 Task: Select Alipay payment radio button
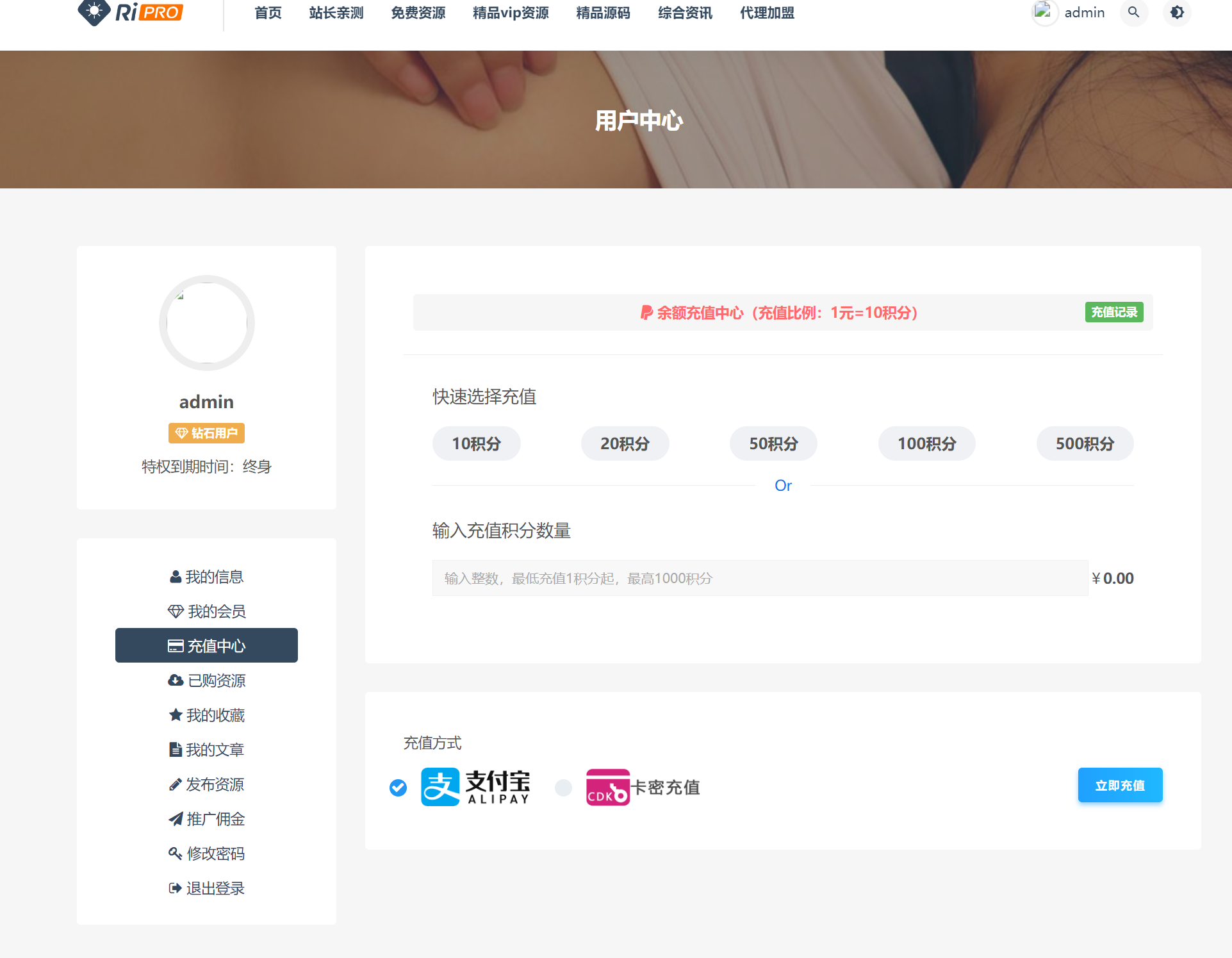click(x=398, y=788)
